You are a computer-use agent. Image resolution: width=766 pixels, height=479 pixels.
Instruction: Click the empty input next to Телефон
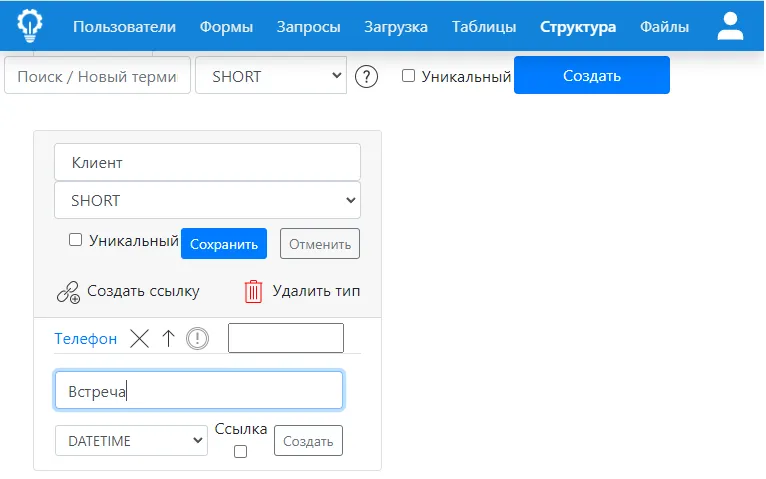(286, 338)
